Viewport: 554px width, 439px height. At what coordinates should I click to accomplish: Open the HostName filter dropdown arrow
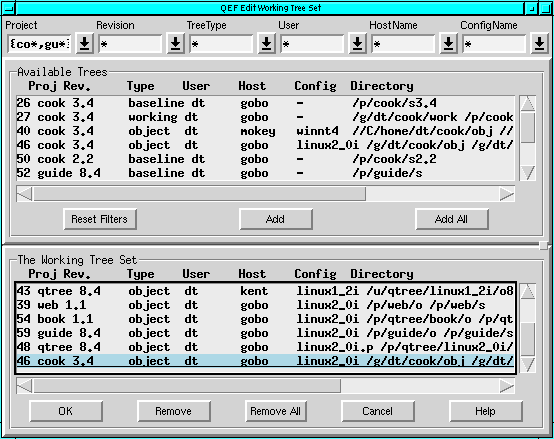448,44
